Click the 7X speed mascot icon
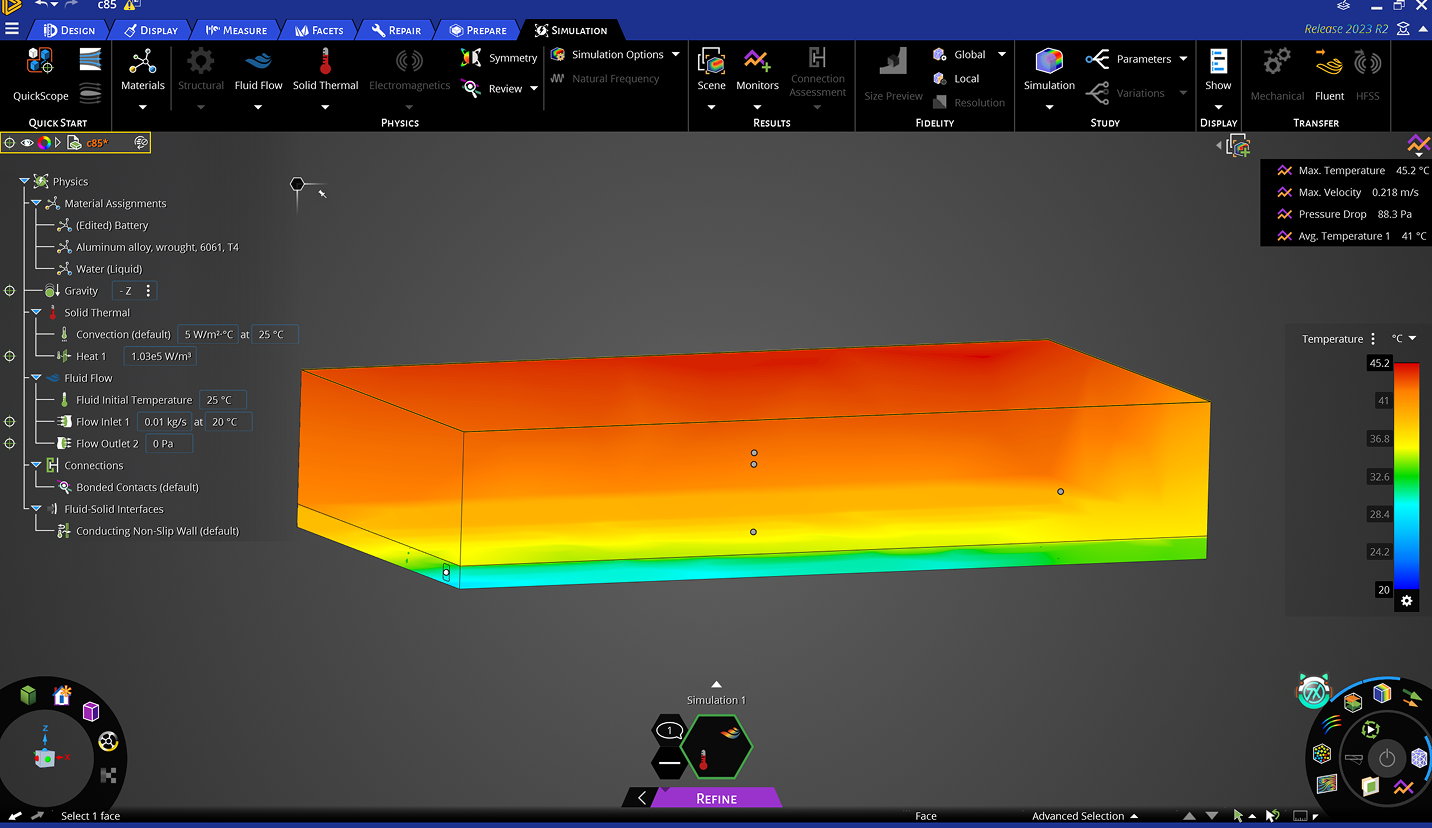Screen dimensions: 1432x828 1313,691
